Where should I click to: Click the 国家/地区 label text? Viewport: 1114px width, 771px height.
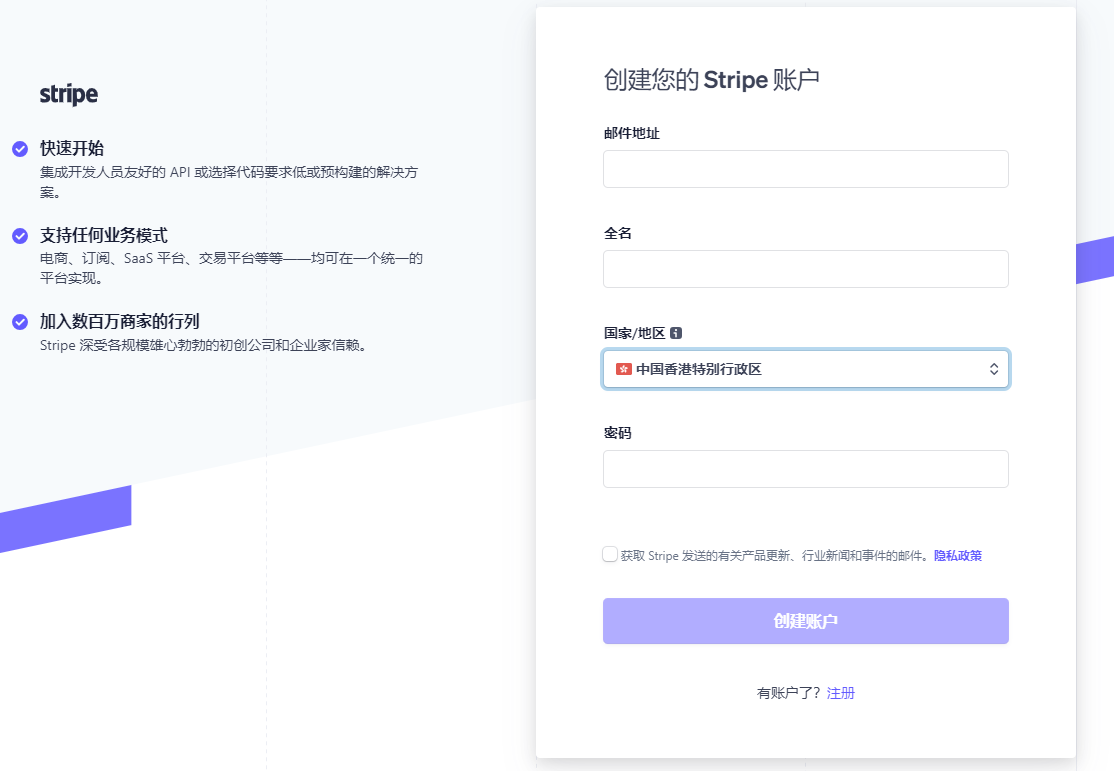(634, 333)
